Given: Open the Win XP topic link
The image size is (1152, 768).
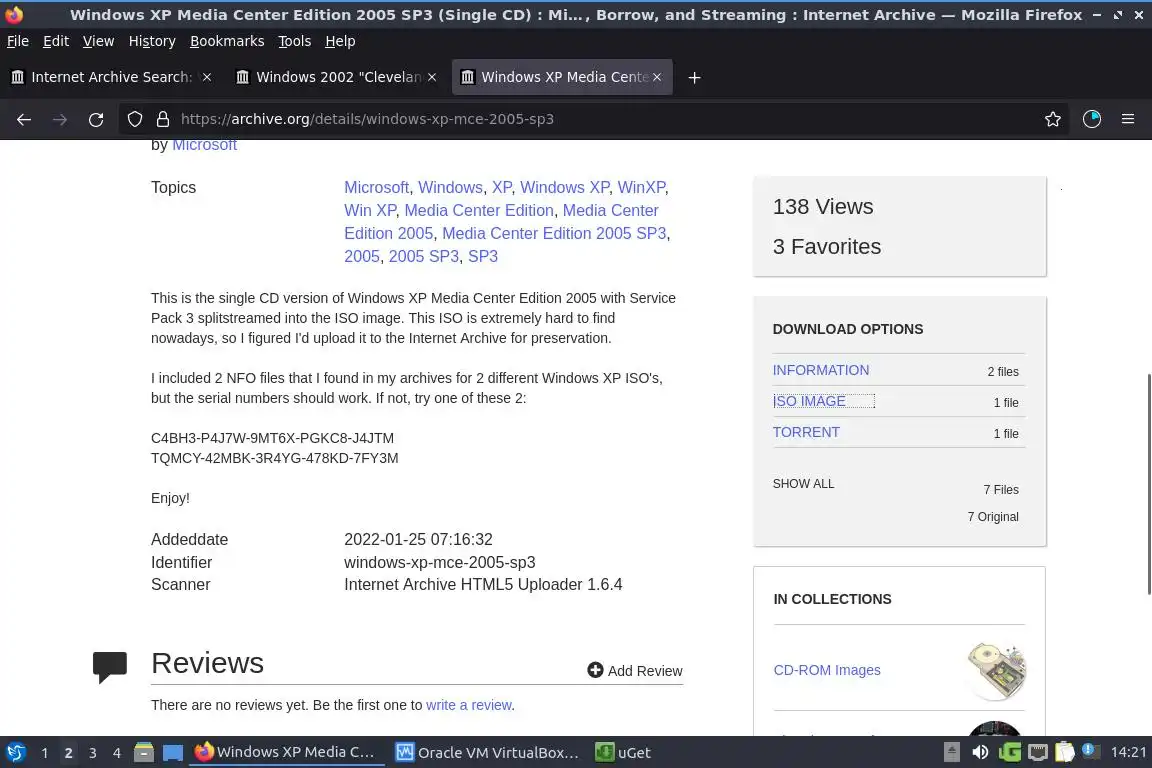Looking at the screenshot, I should pos(370,210).
